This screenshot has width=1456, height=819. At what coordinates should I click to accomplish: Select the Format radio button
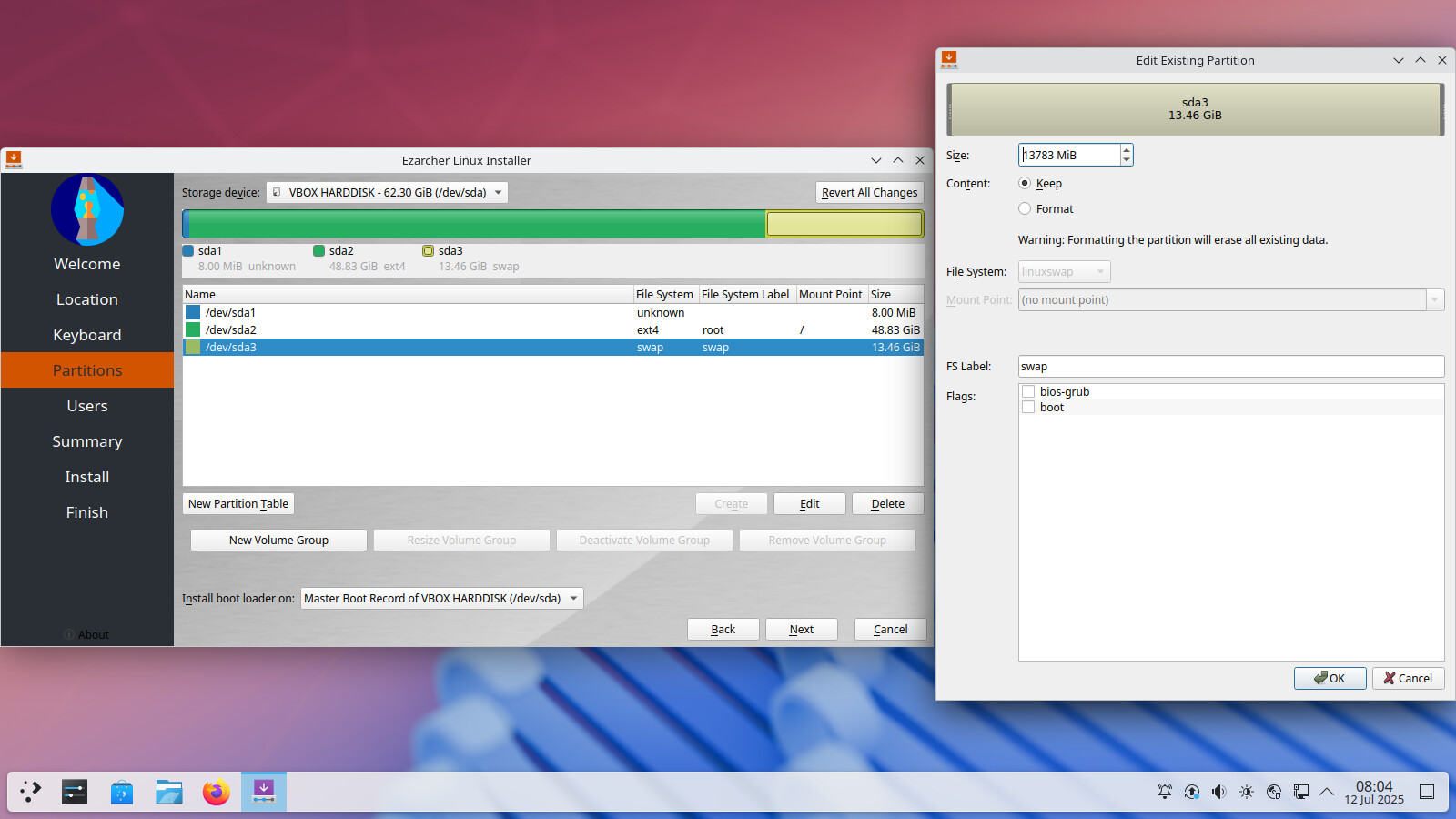pos(1026,208)
